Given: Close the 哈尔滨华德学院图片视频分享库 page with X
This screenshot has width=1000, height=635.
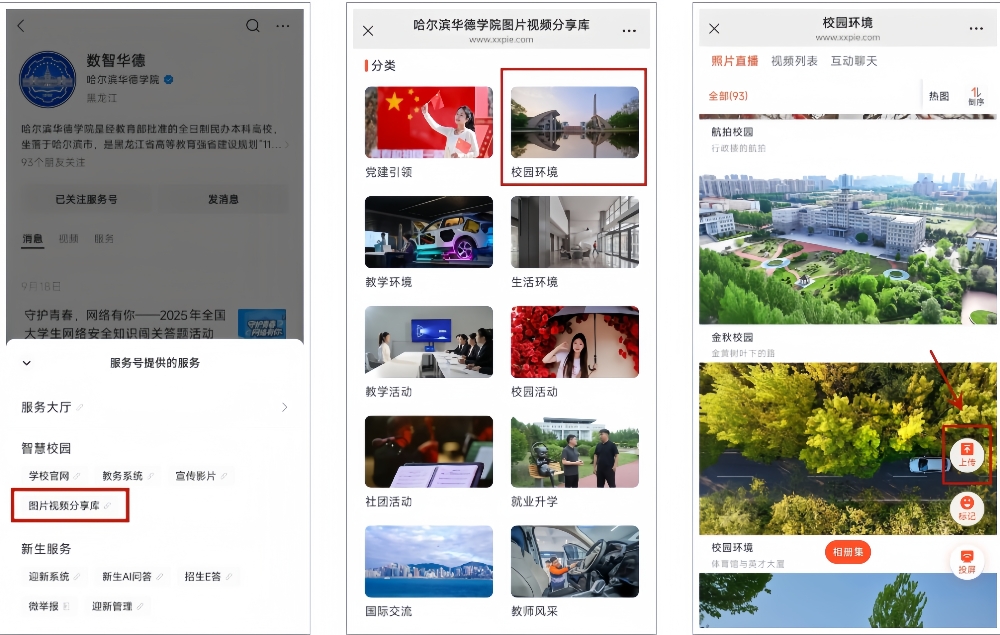Looking at the screenshot, I should (368, 31).
